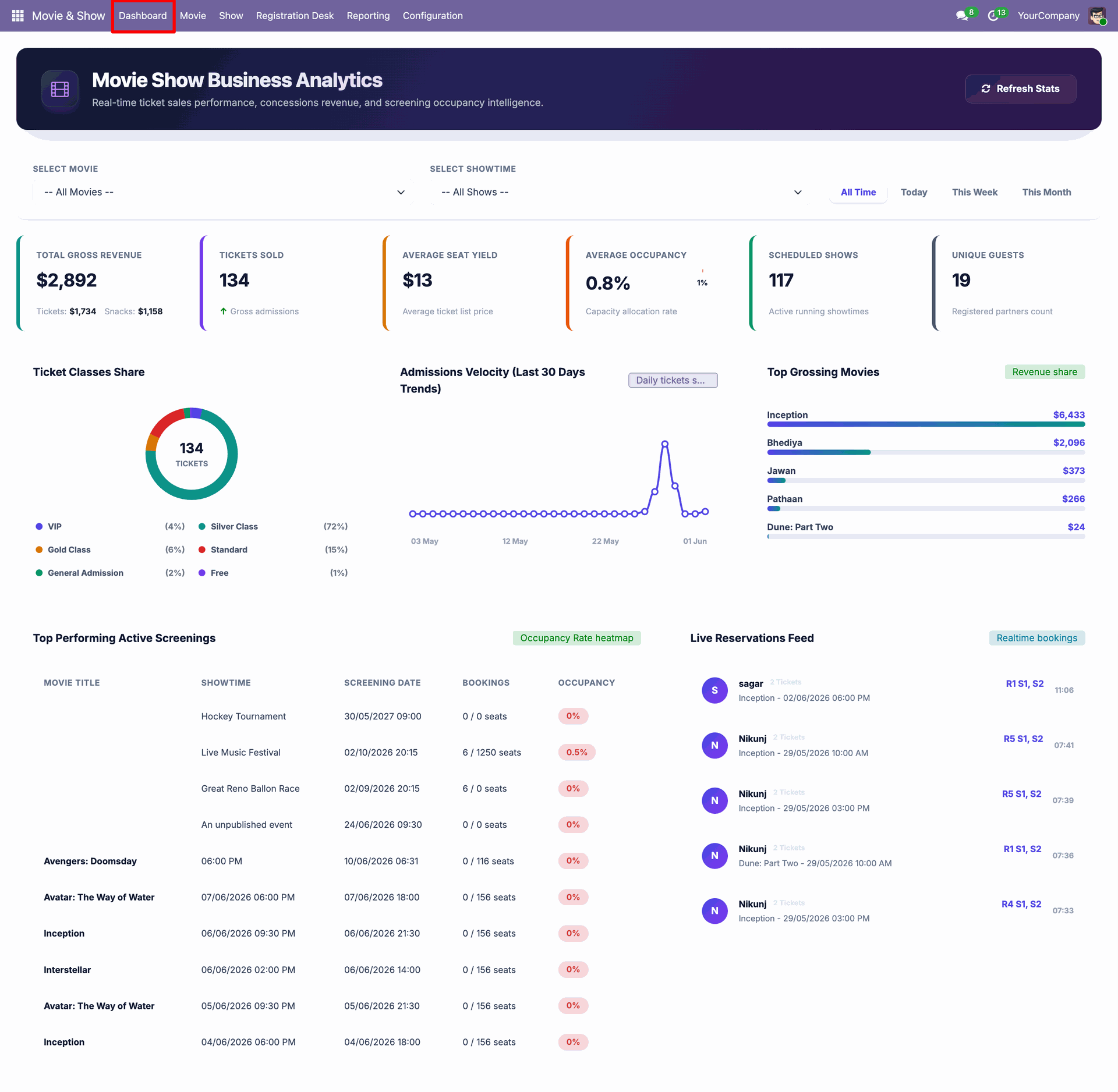Open the activities clock icon
This screenshot has height=1092, width=1118.
pos(993,16)
